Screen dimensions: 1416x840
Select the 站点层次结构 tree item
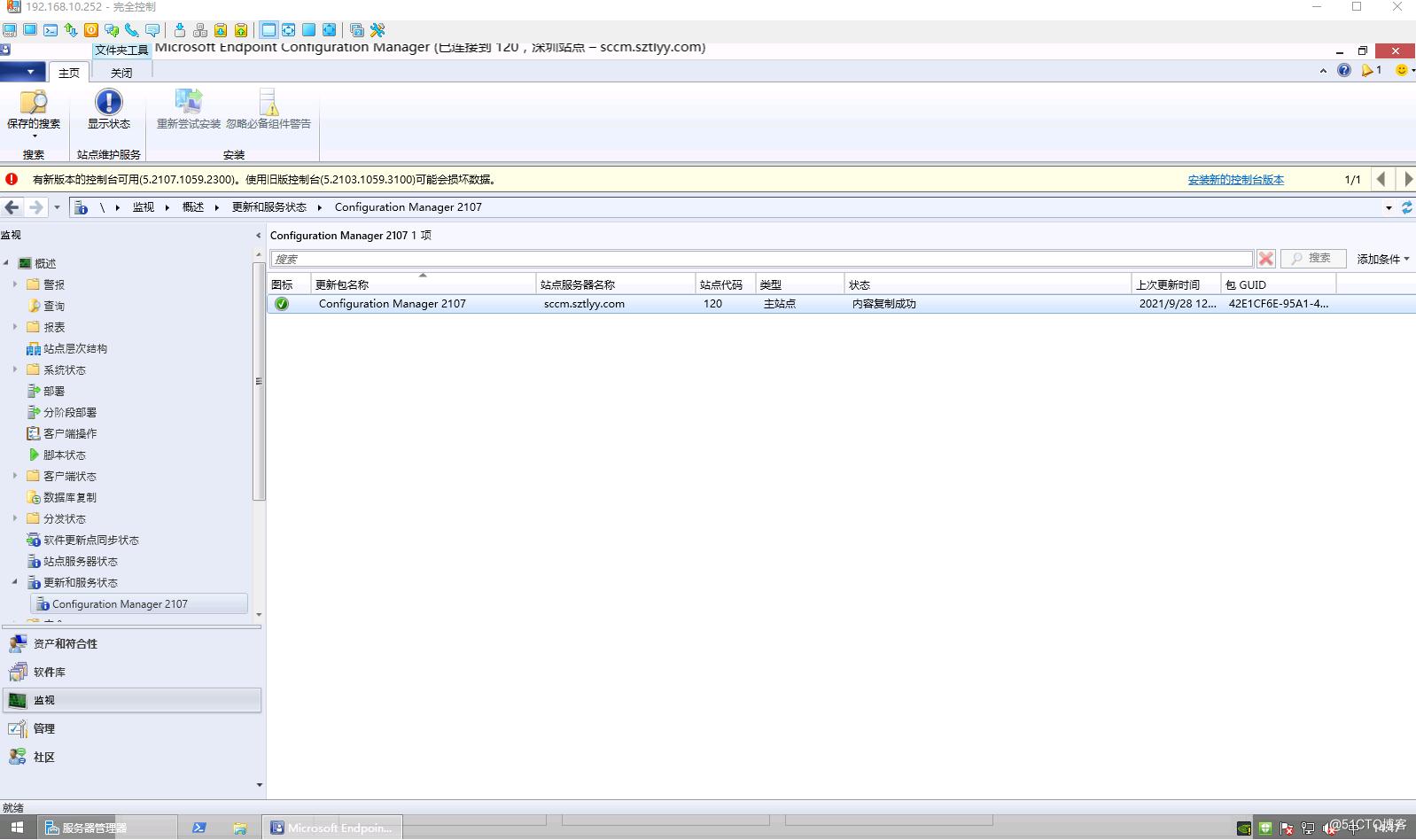point(66,348)
